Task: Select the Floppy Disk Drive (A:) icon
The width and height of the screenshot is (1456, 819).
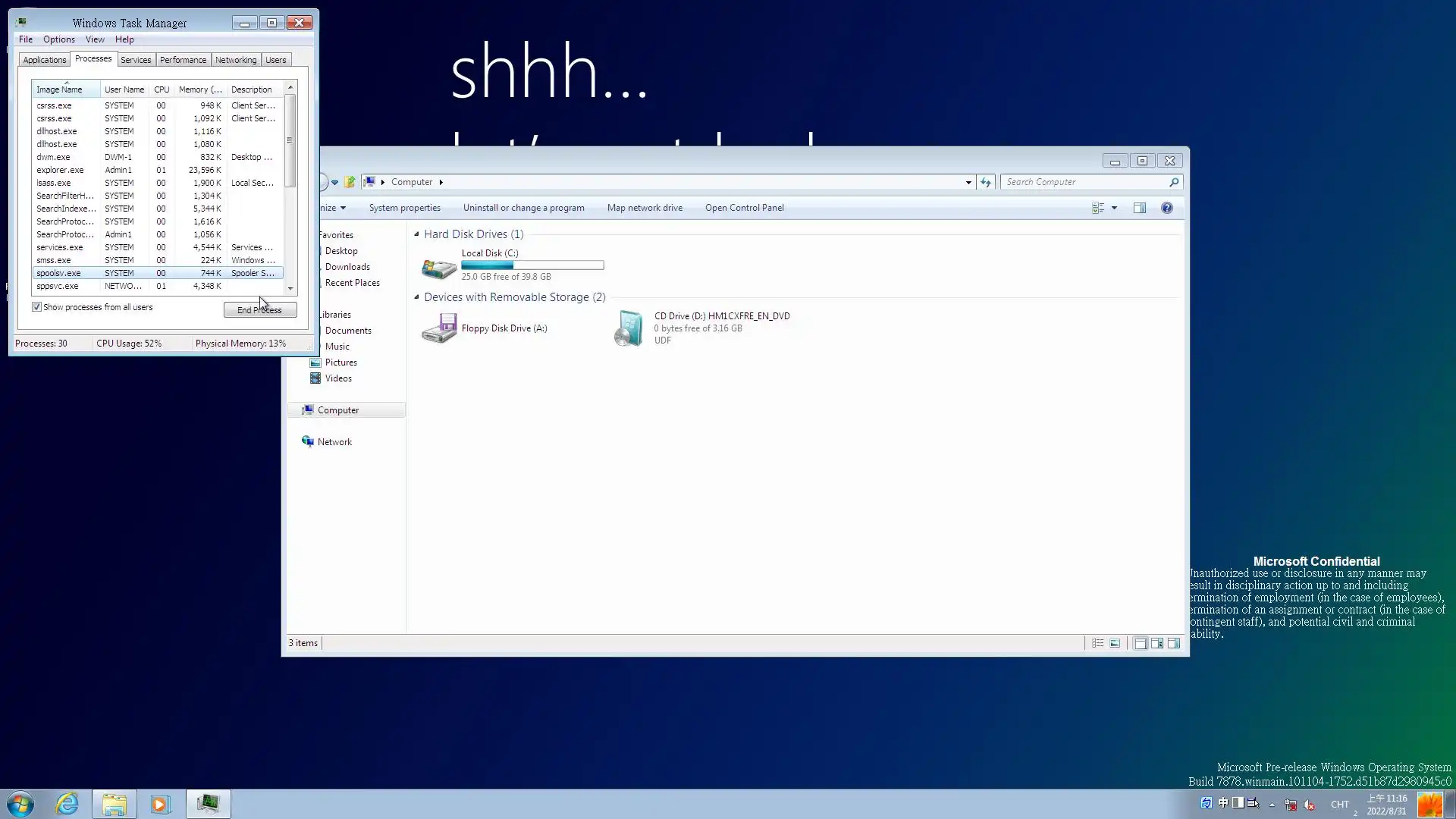Action: pyautogui.click(x=439, y=328)
